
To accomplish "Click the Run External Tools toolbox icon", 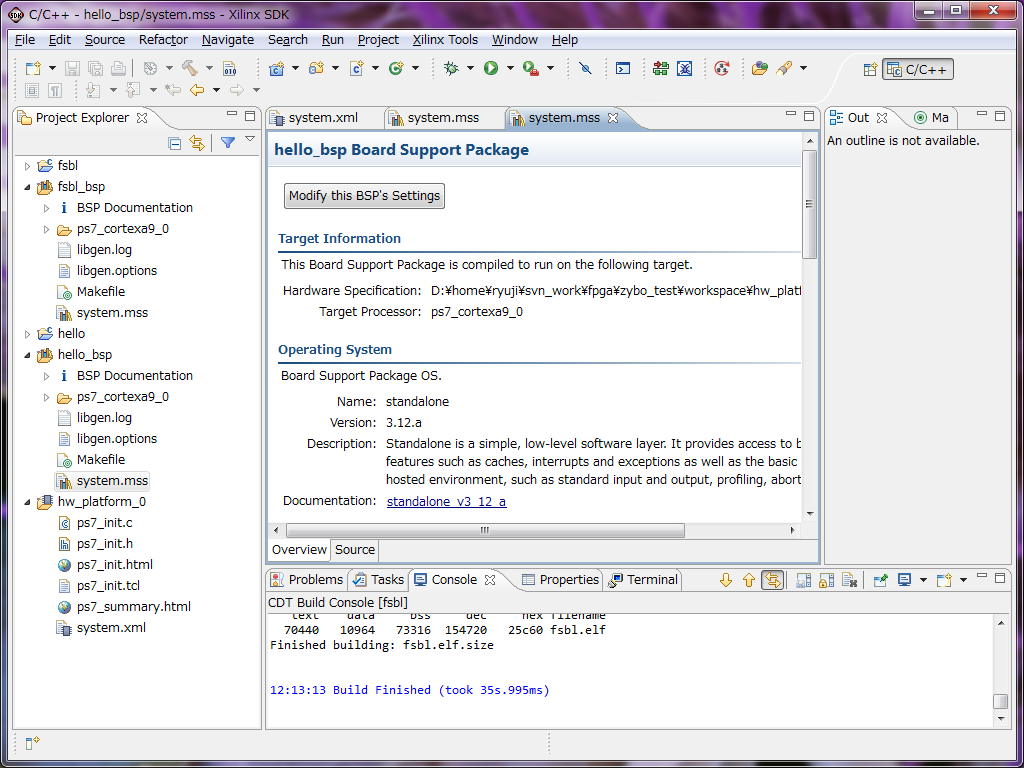I will click(531, 68).
